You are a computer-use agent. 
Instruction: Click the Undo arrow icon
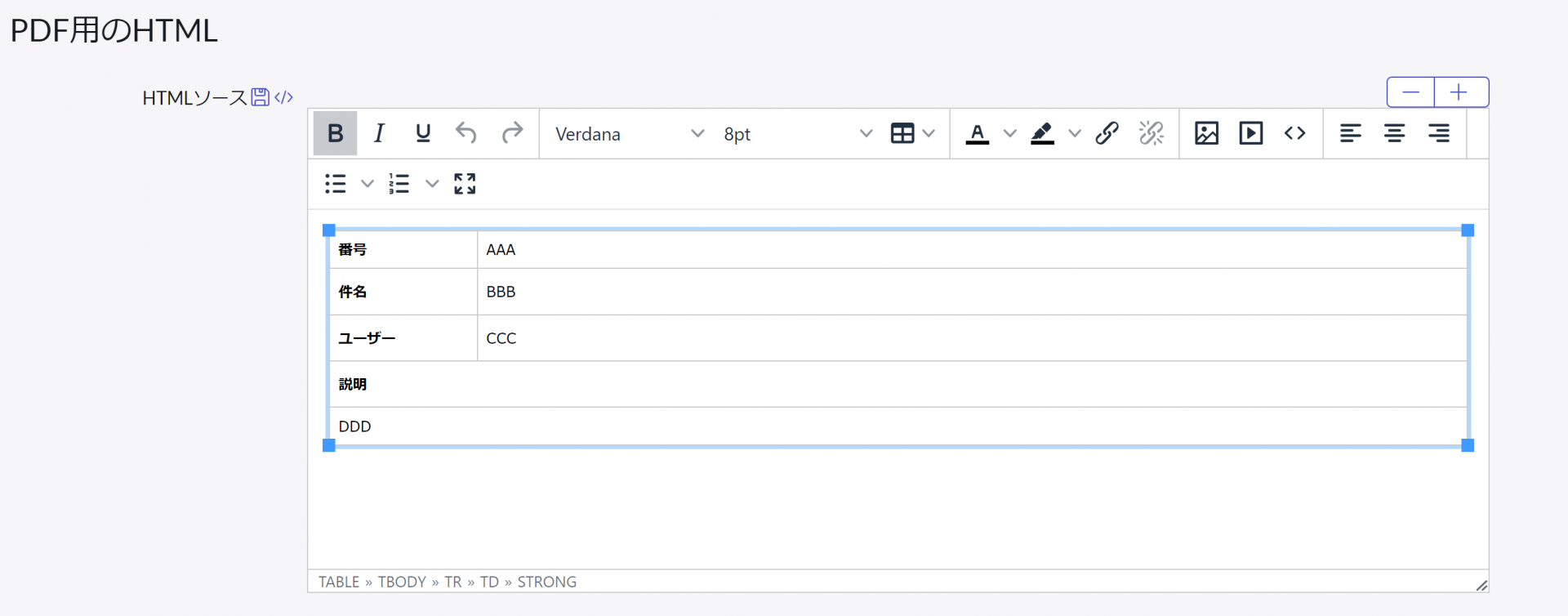tap(466, 133)
